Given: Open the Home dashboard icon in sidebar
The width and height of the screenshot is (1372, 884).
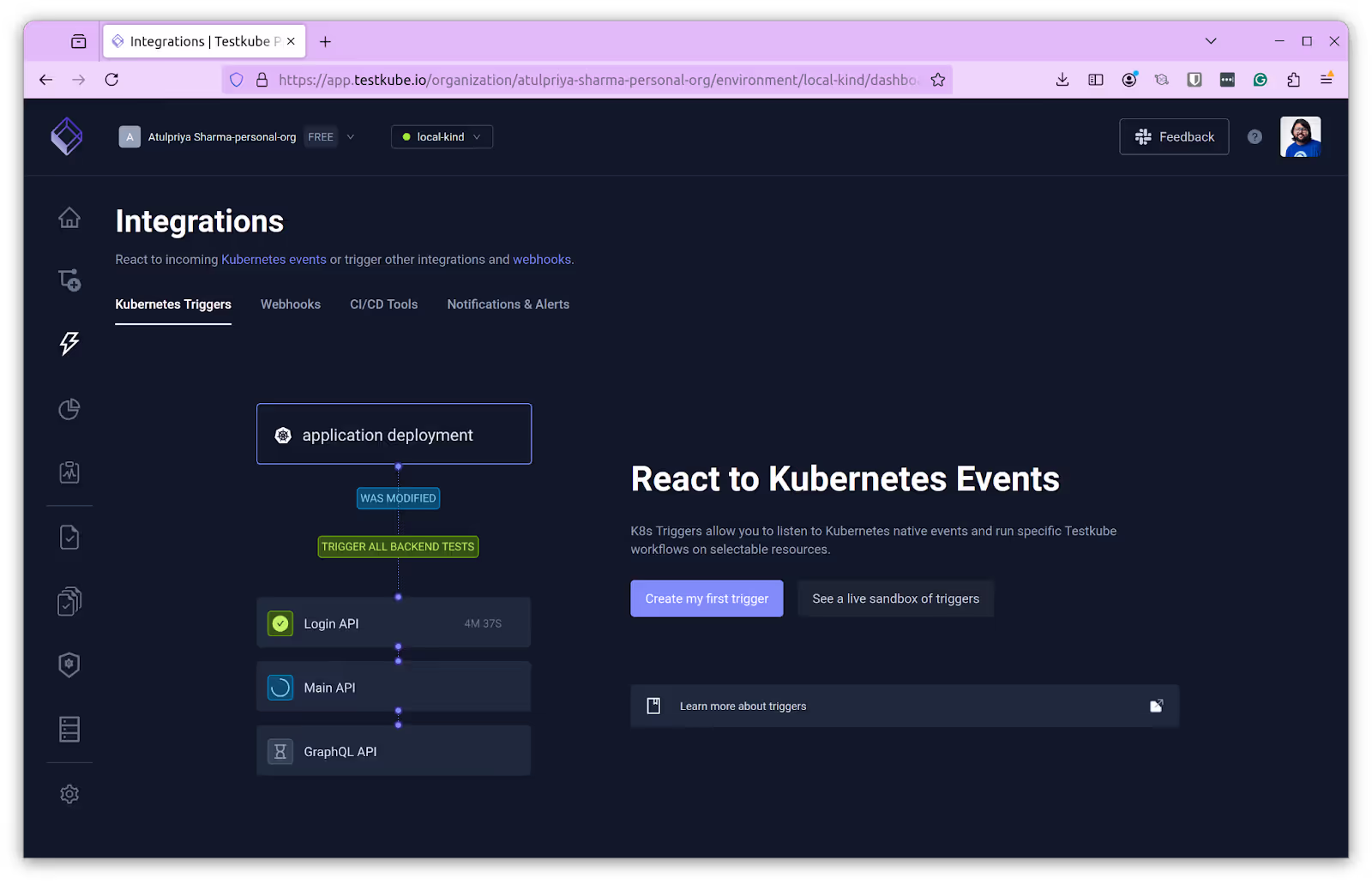Looking at the screenshot, I should click(x=69, y=218).
